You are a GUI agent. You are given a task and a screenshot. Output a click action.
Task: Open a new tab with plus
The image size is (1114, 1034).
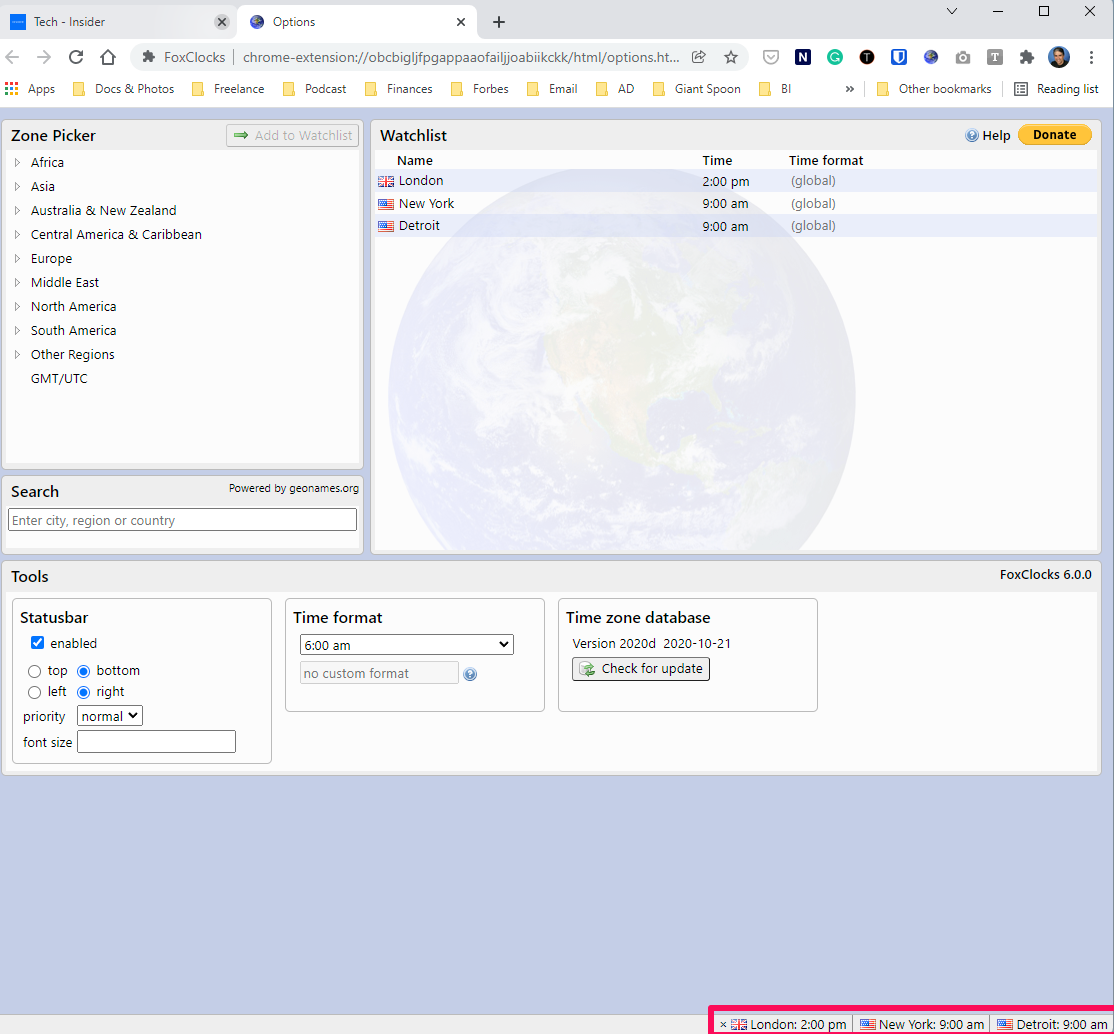499,22
